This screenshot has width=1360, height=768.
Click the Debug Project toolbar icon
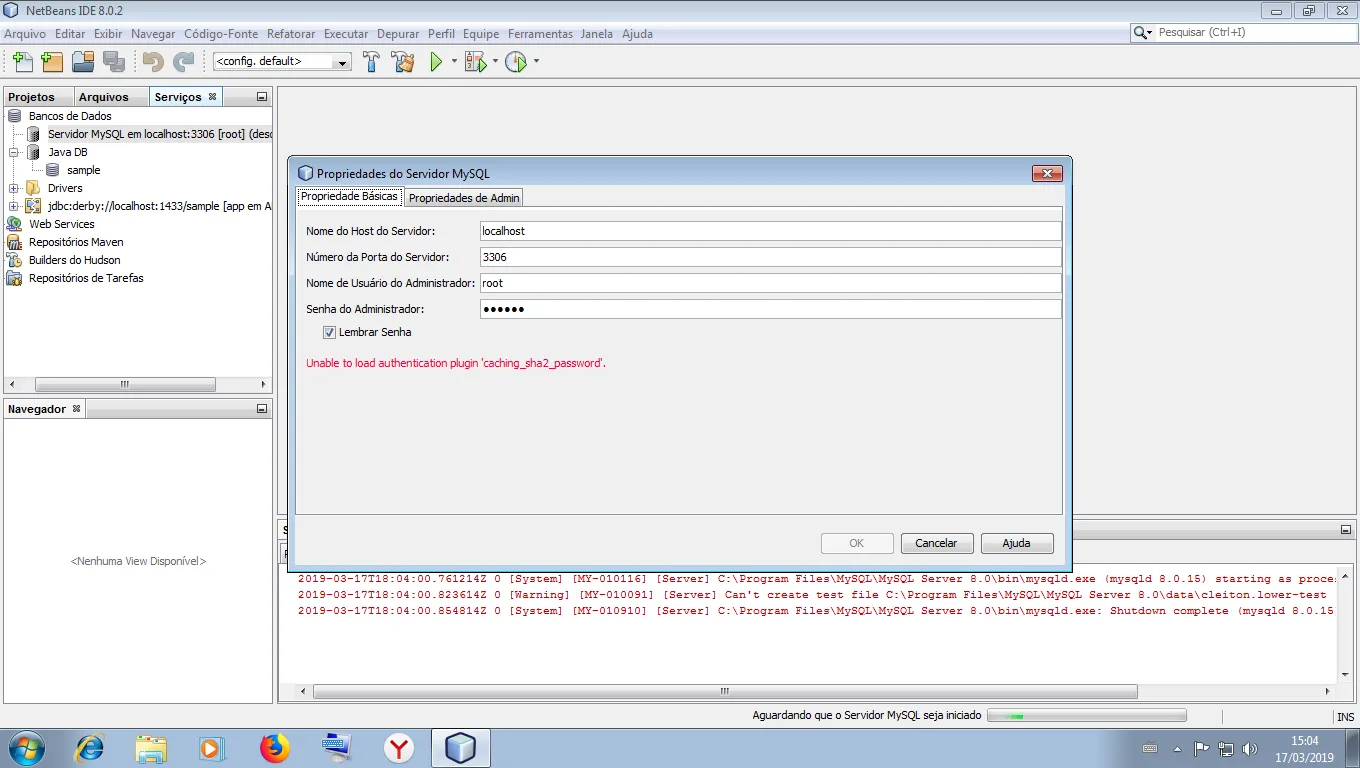click(475, 62)
